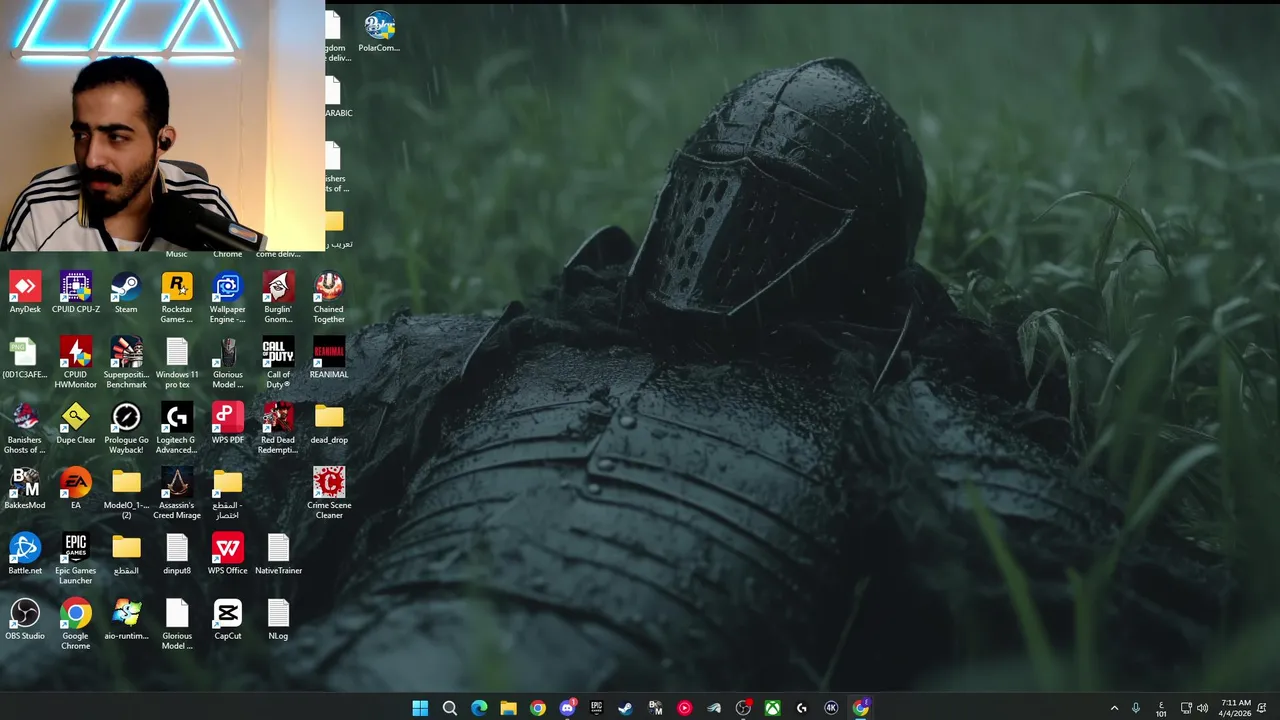
Task: Open the Windows Start menu
Action: (420, 708)
